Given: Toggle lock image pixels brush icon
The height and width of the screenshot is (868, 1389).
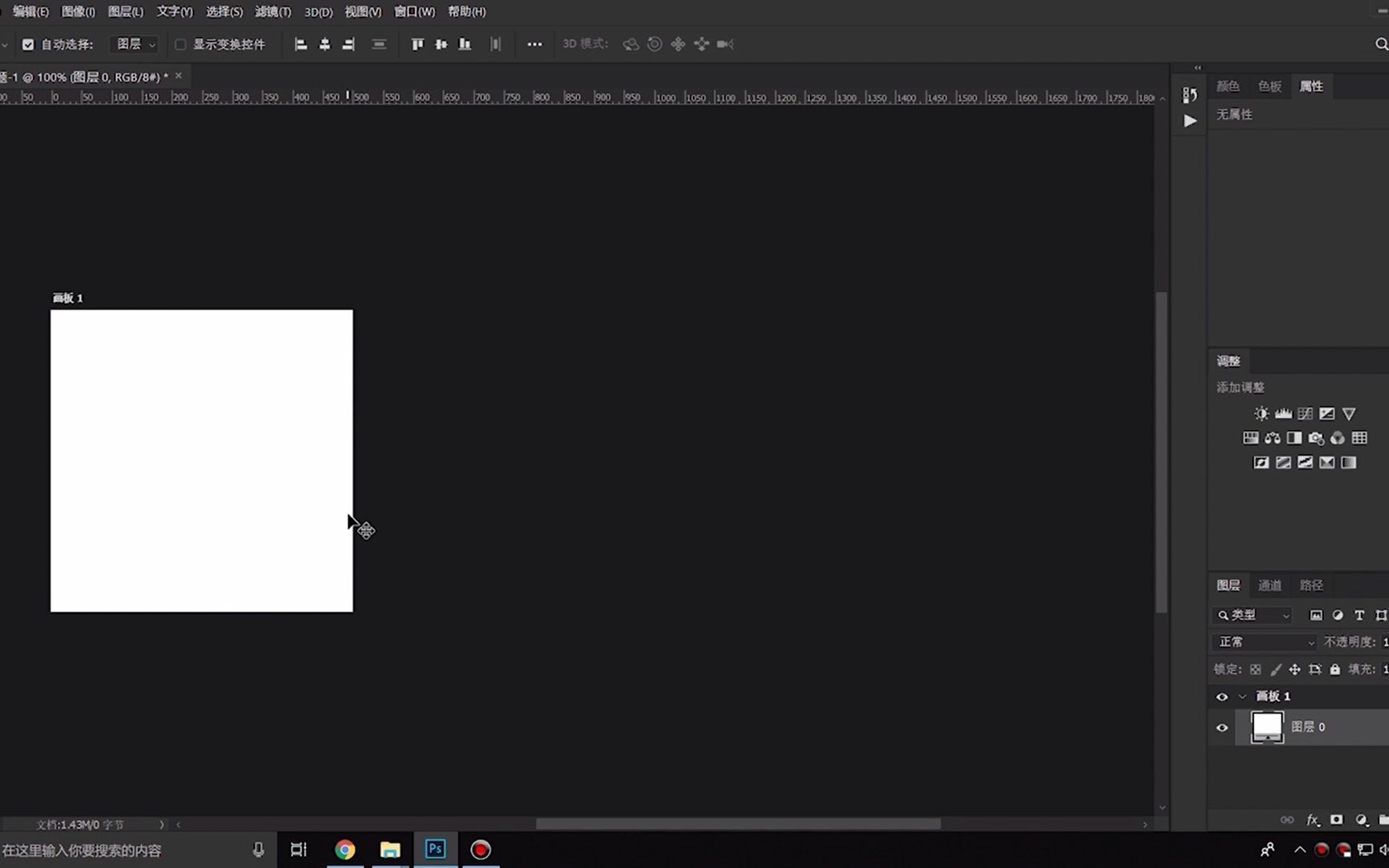Looking at the screenshot, I should (x=1276, y=669).
